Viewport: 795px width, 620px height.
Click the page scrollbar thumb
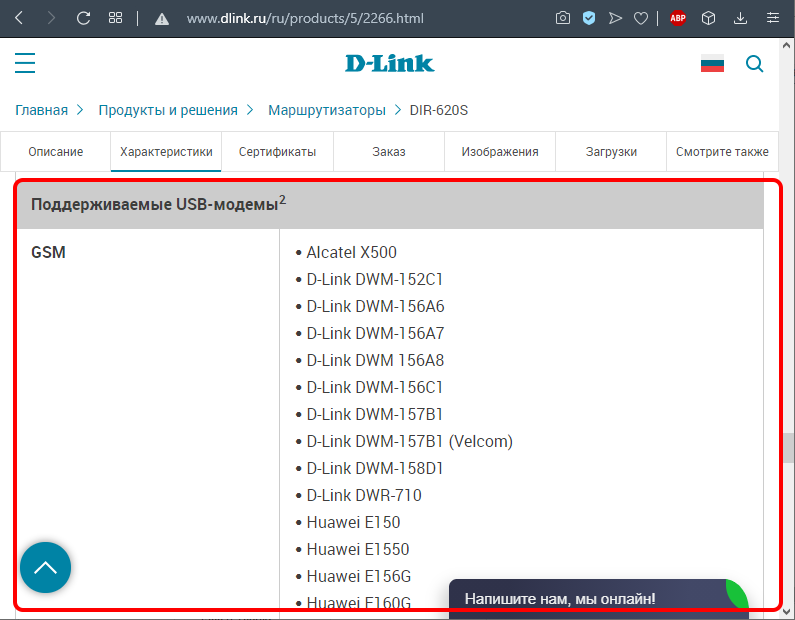click(x=788, y=448)
